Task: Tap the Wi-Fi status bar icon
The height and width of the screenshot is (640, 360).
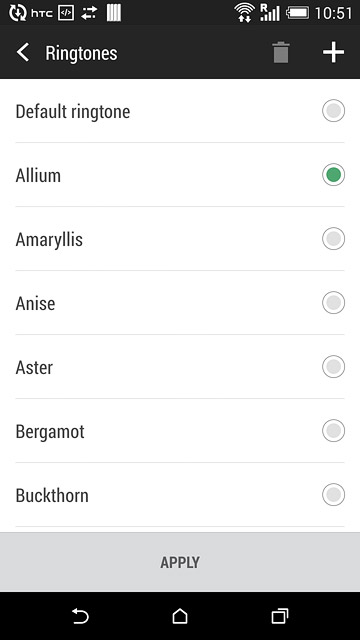Action: pos(244,13)
